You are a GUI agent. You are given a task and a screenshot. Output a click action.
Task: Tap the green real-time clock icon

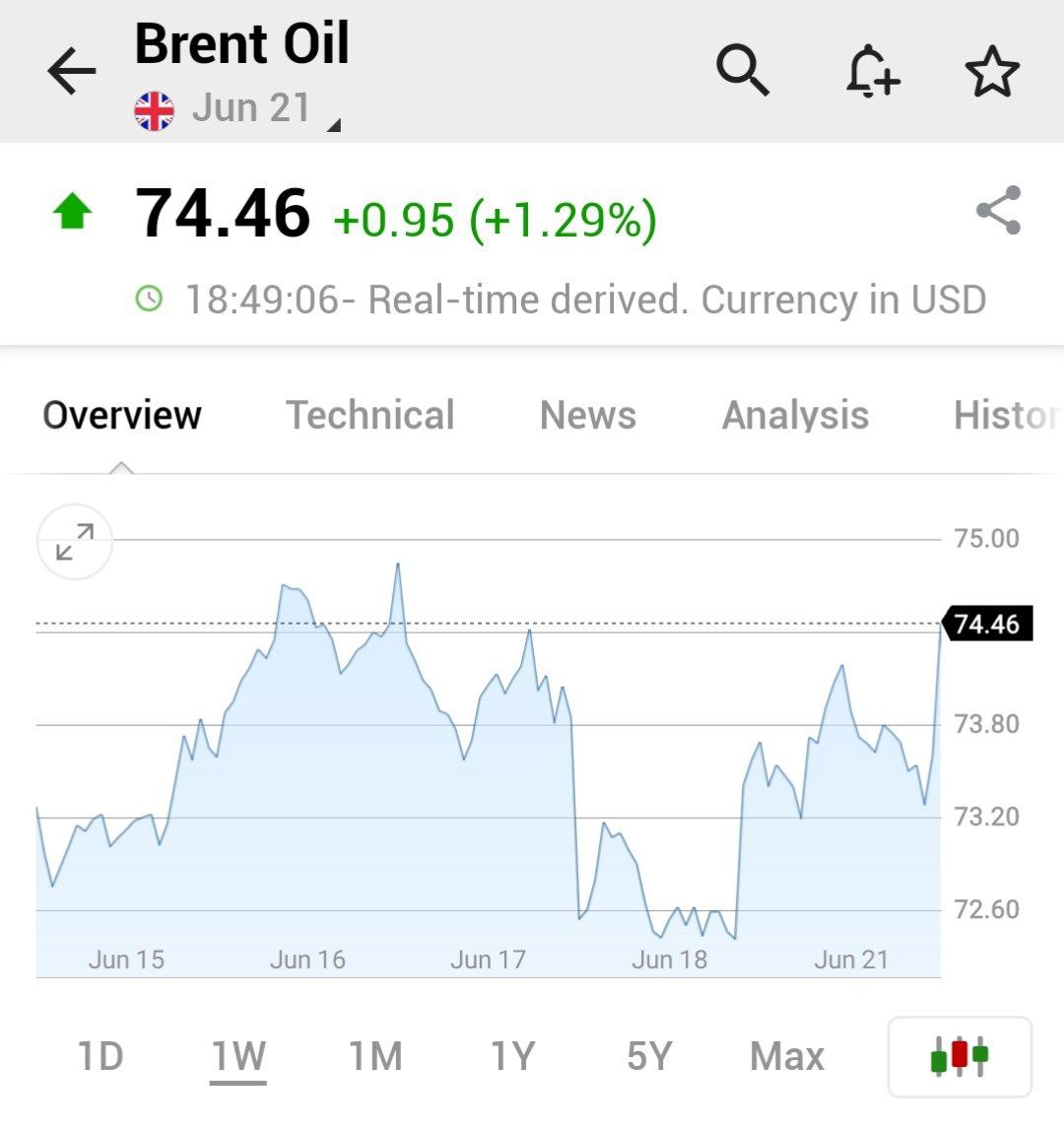click(149, 299)
